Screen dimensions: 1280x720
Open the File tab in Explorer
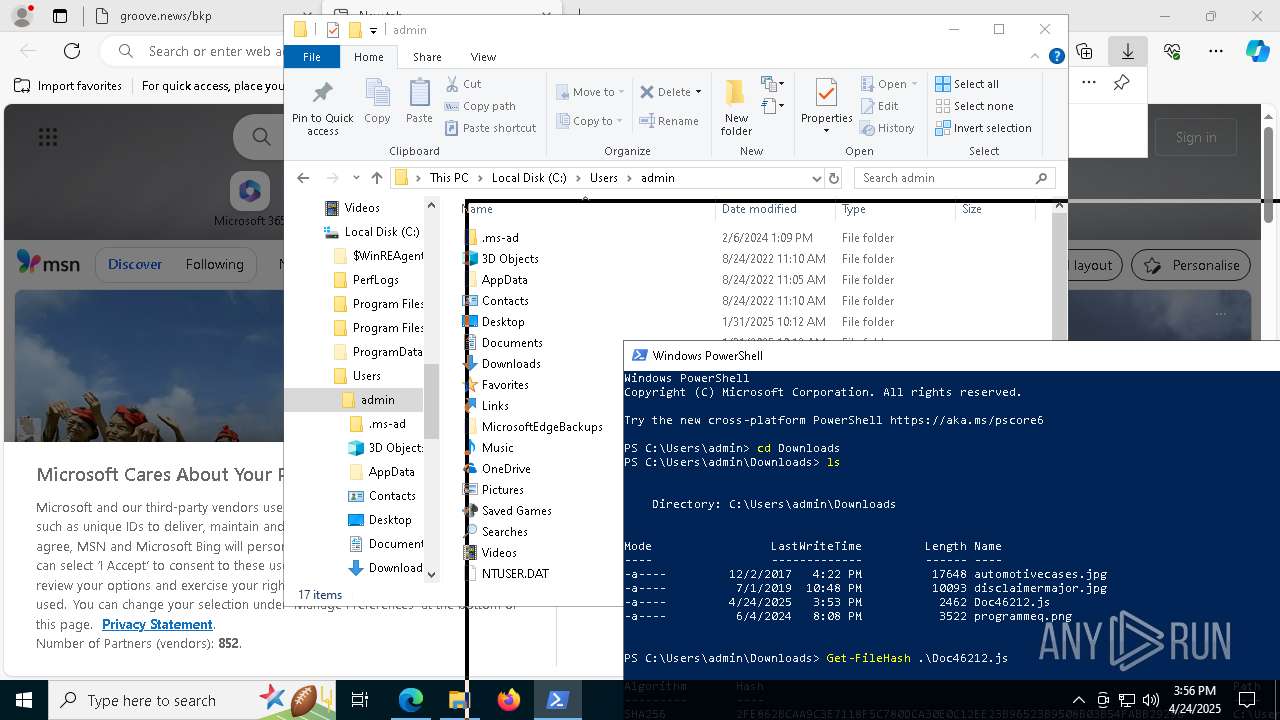tap(312, 57)
